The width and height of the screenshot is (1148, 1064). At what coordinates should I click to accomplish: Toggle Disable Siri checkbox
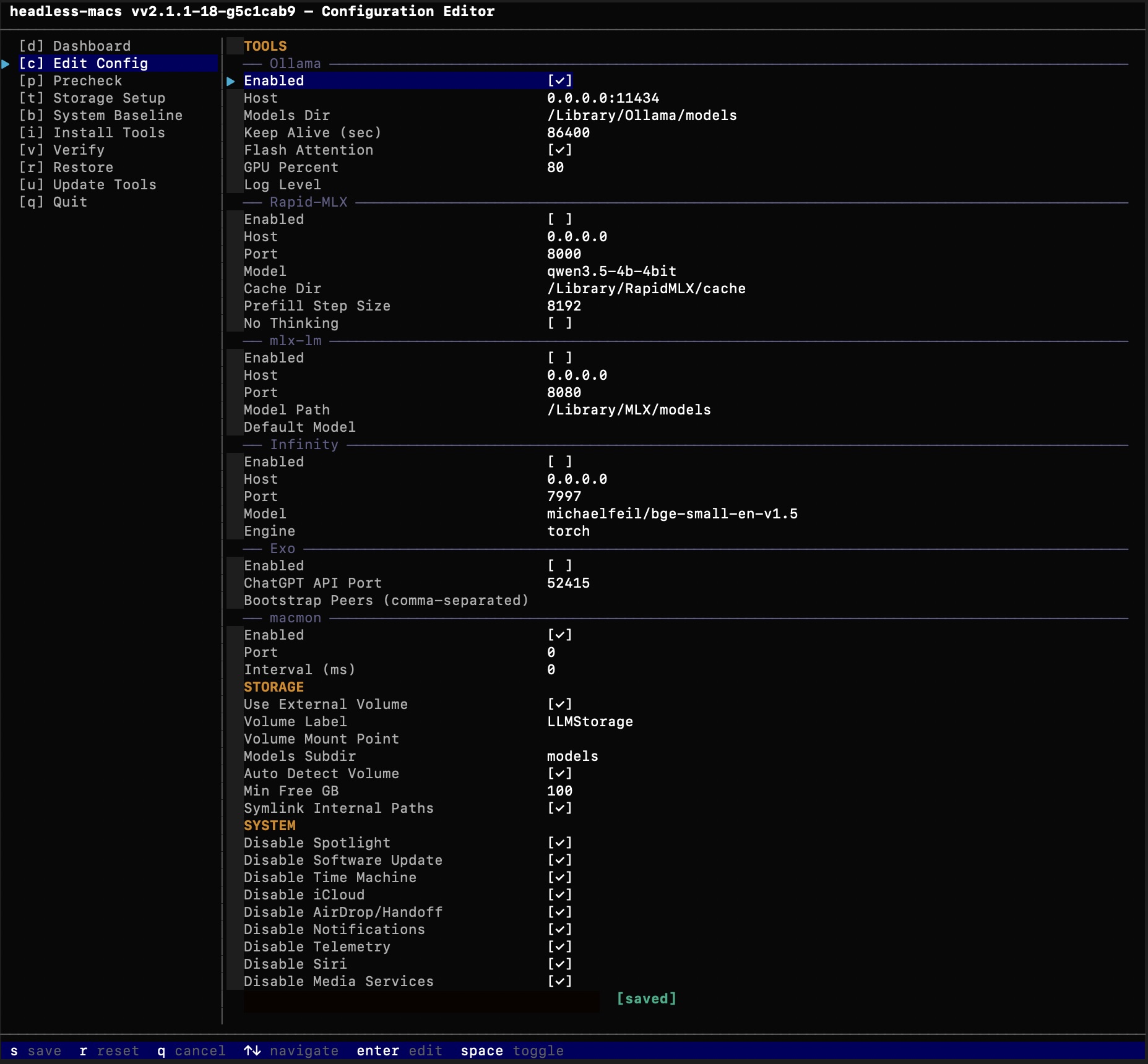coord(559,964)
